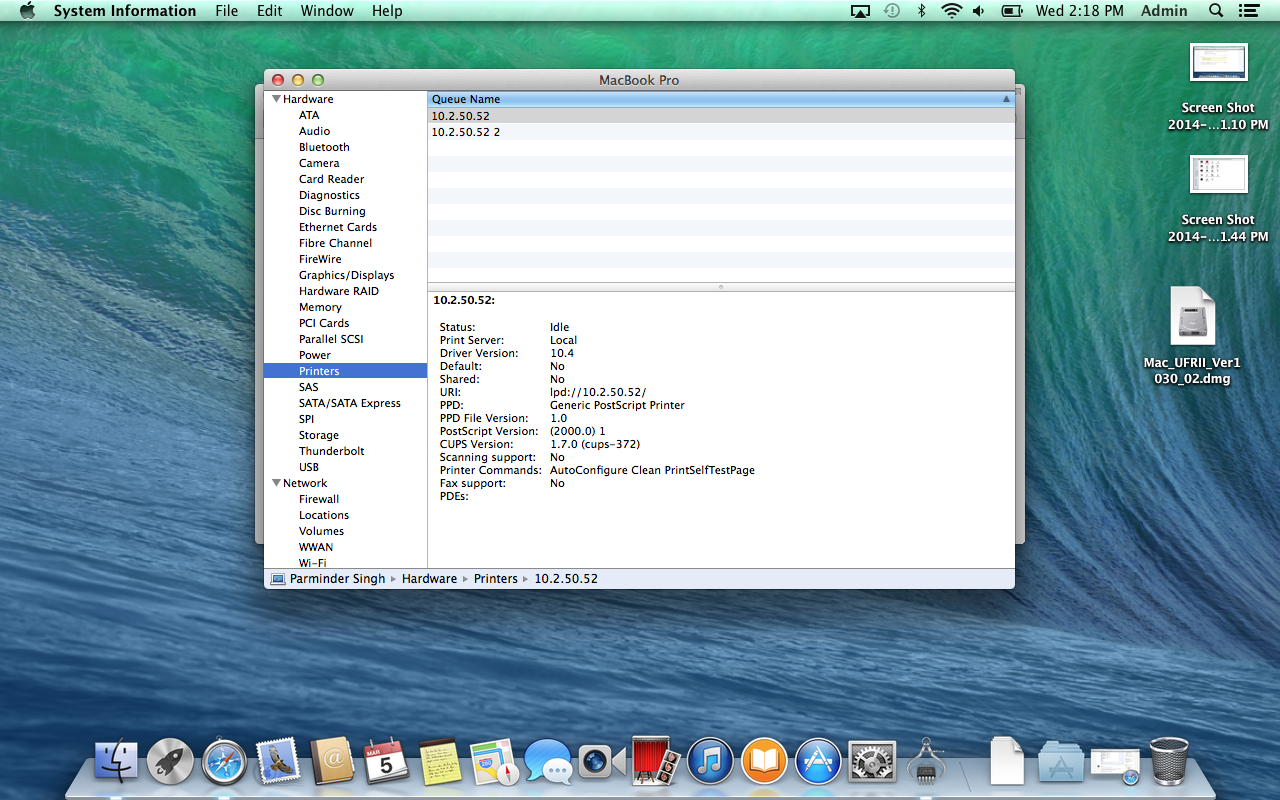Select SATA/SATA Express in the sidebar
1280x800 pixels.
click(x=350, y=403)
